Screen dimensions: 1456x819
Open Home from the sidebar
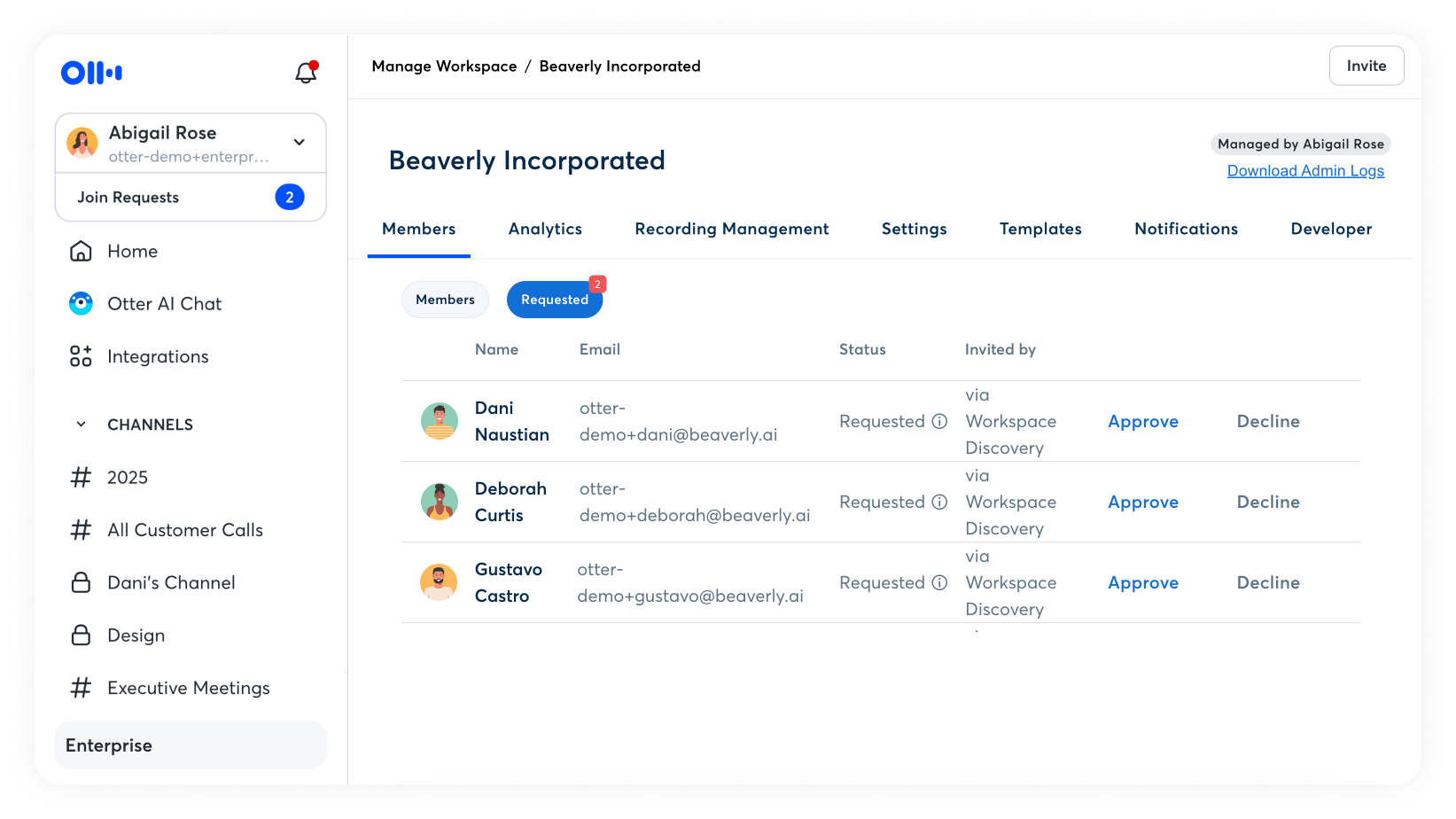click(132, 252)
